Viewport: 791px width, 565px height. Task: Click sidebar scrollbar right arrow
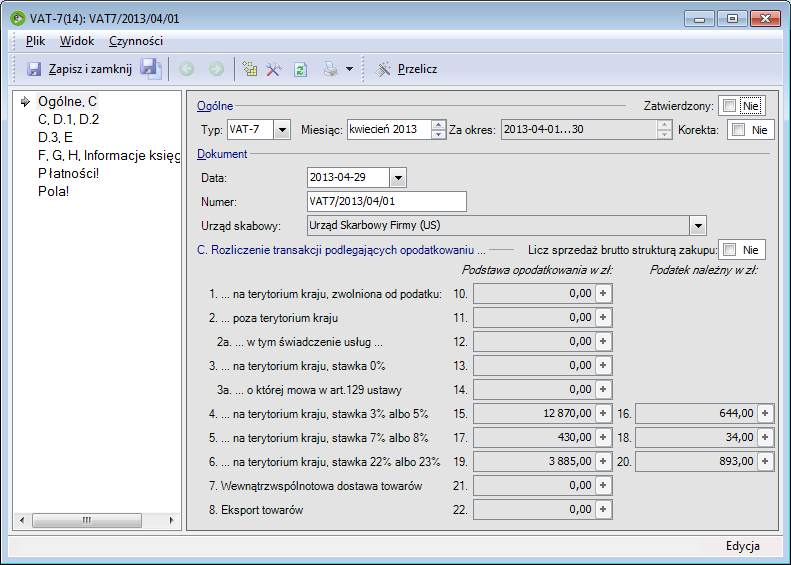[x=172, y=520]
